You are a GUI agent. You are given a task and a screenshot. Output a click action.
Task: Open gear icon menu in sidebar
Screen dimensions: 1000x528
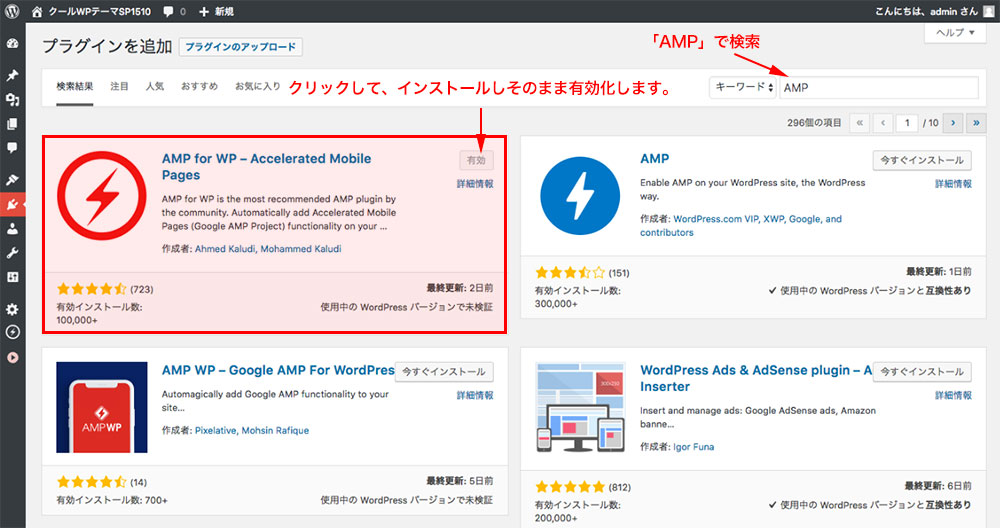[12, 309]
